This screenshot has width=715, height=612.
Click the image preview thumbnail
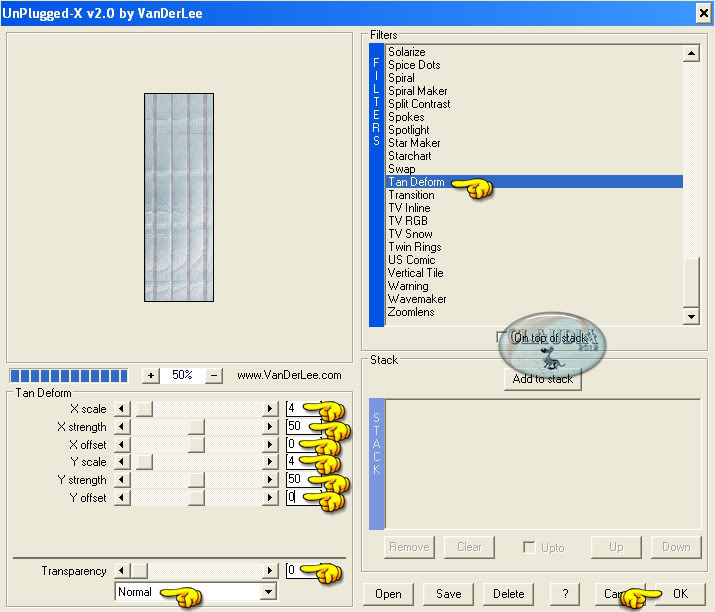click(x=179, y=197)
